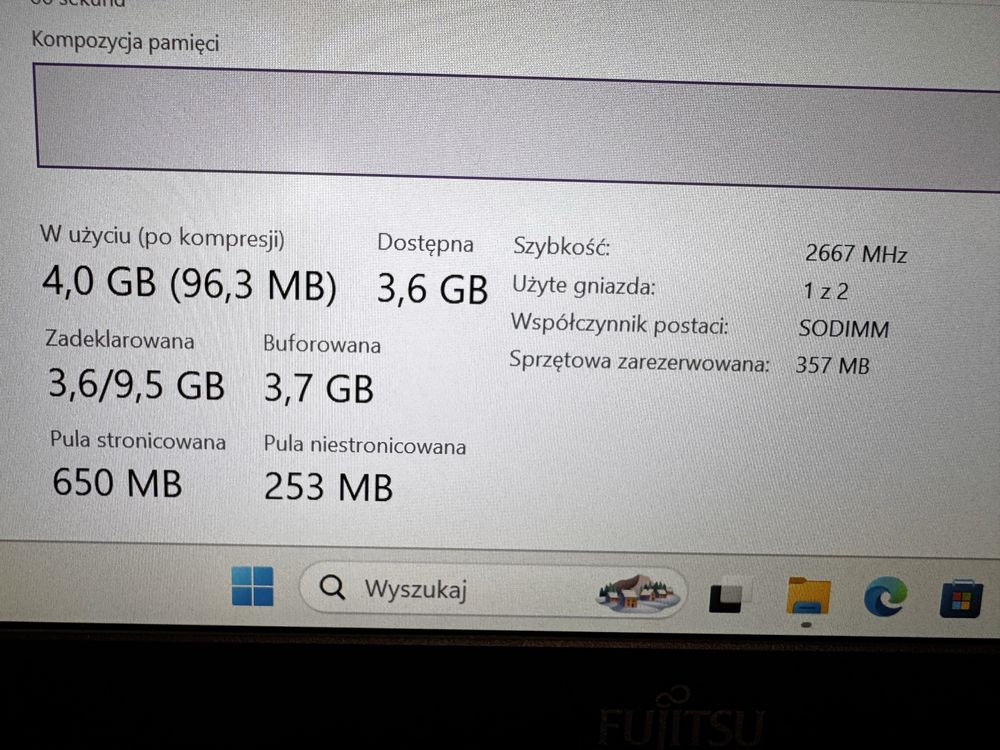Click the magnifier icon in taskbar search
This screenshot has height=750, width=1000.
point(332,586)
